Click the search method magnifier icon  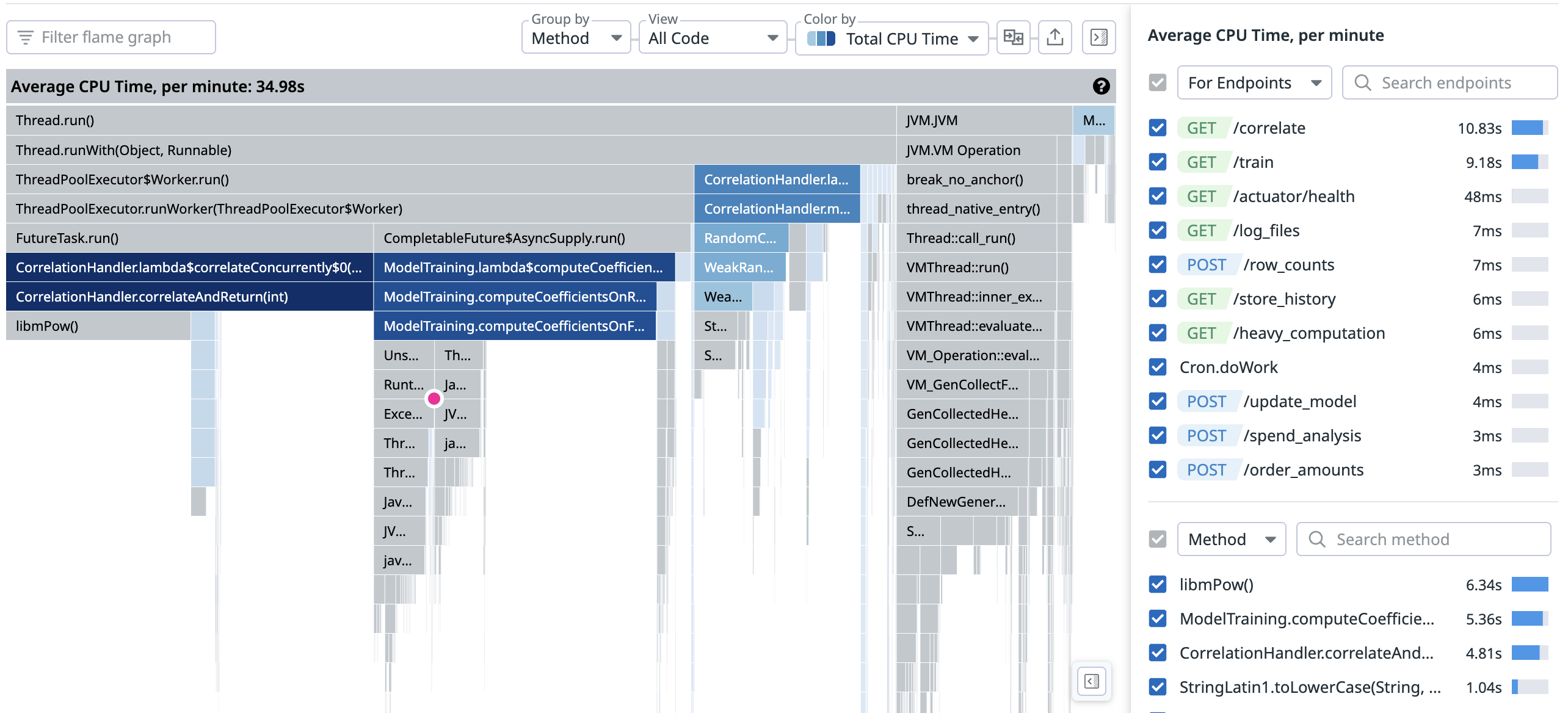click(1317, 539)
